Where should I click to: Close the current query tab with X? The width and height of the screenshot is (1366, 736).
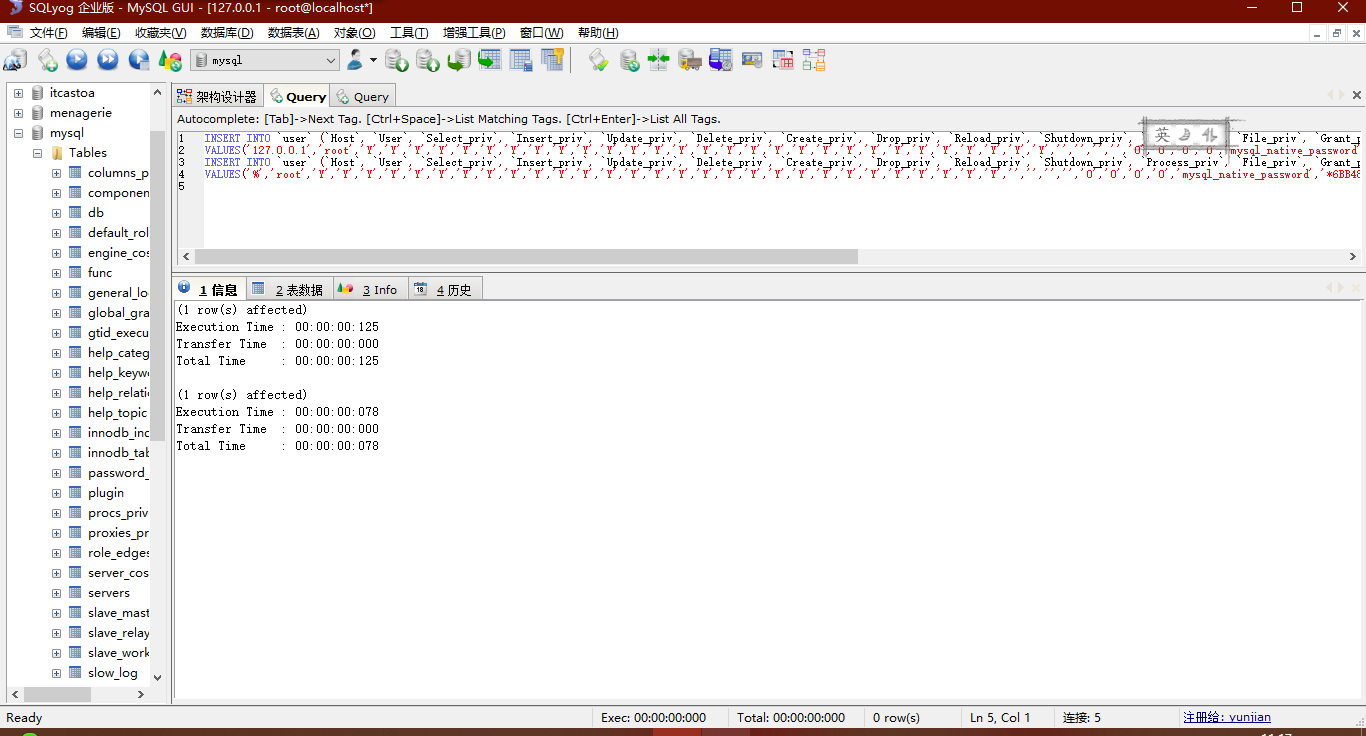1357,95
